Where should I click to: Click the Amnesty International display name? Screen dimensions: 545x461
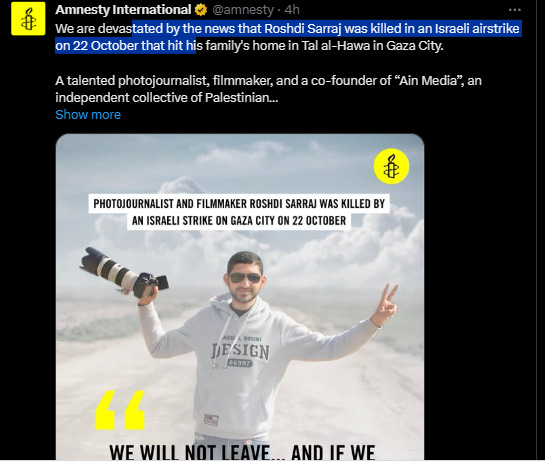(x=123, y=10)
